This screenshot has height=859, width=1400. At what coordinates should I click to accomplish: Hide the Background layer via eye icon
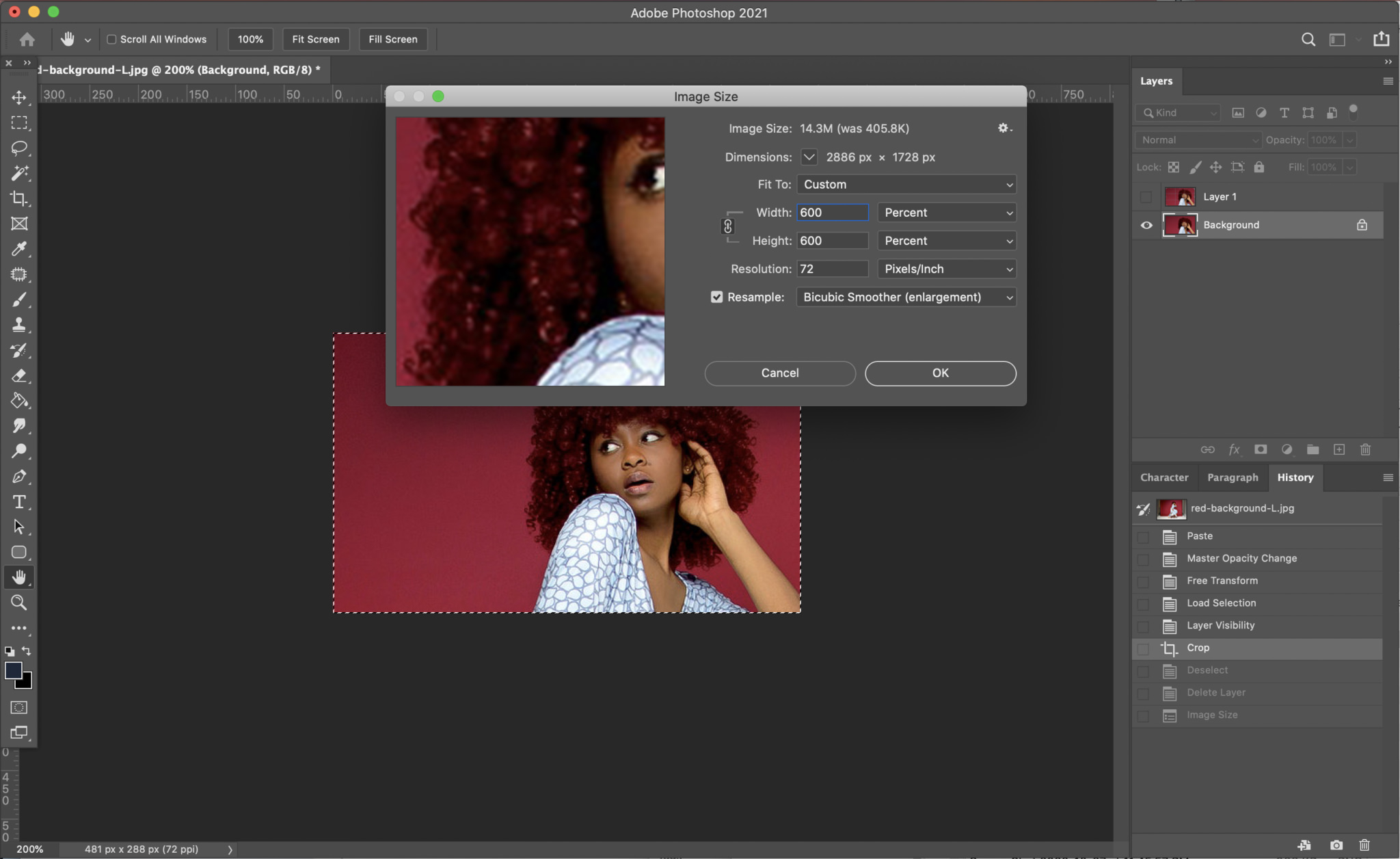click(1146, 225)
